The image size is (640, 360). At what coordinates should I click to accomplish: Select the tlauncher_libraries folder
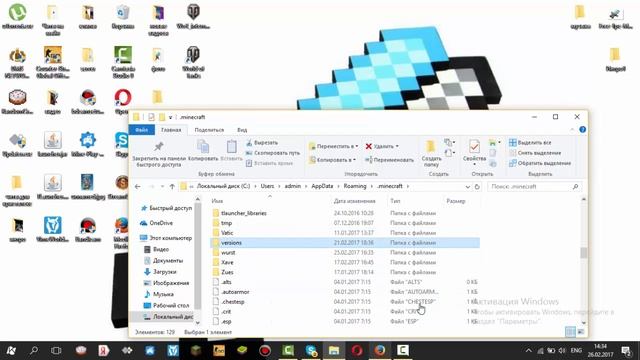coord(243,213)
